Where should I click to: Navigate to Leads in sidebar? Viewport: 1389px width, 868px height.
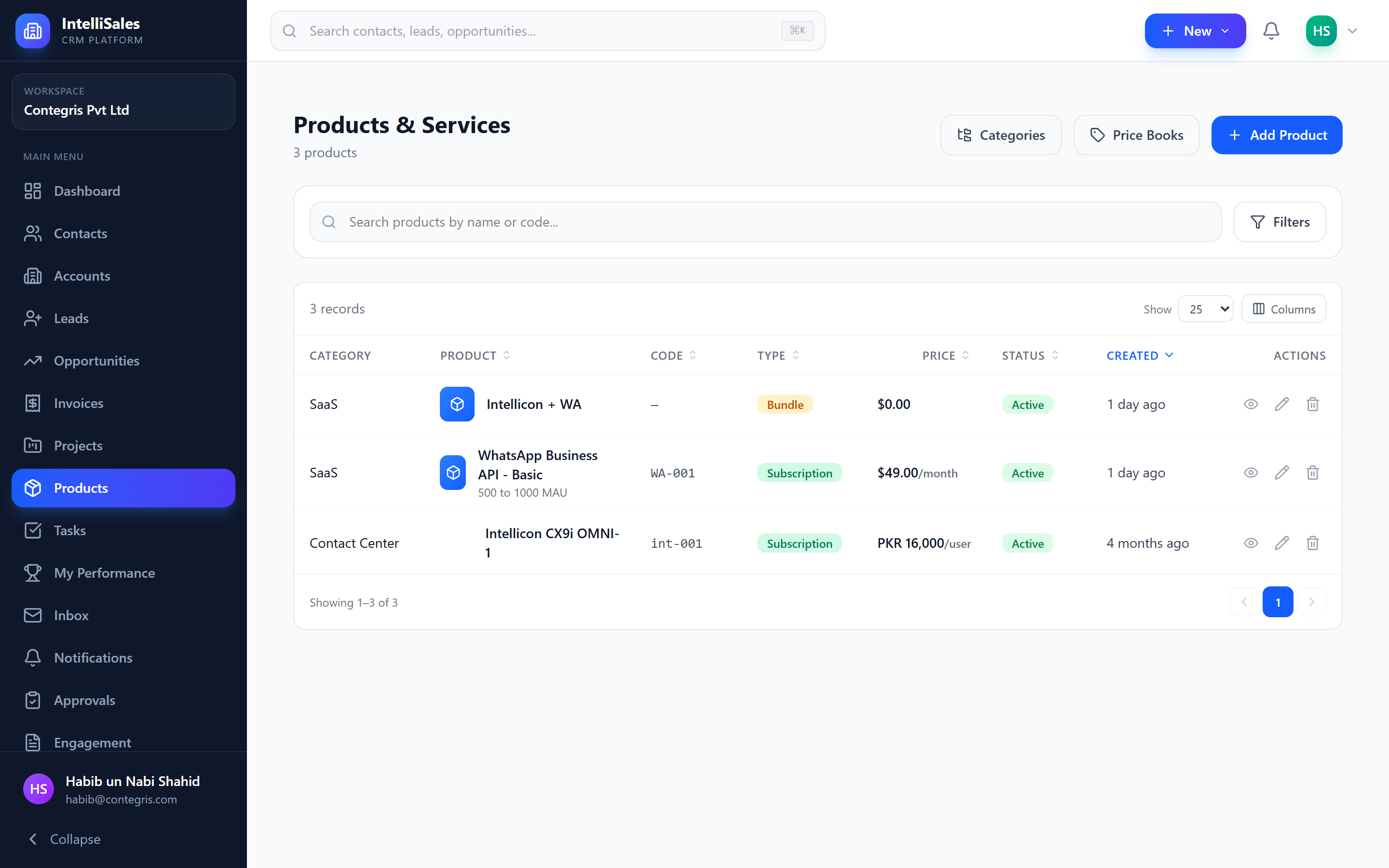pos(123,319)
